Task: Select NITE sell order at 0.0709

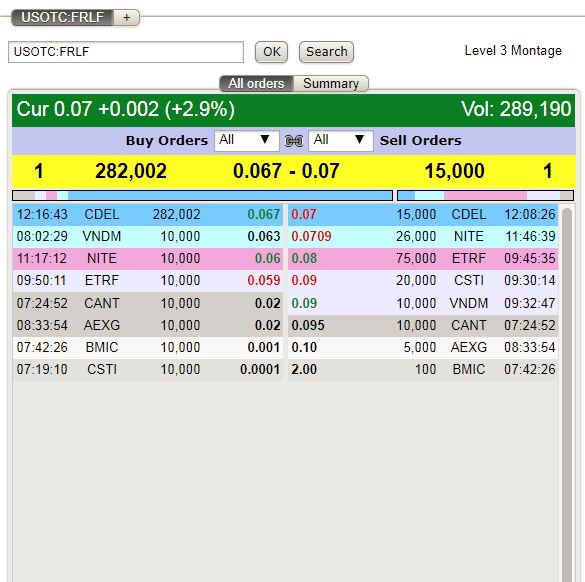Action: pyautogui.click(x=423, y=237)
